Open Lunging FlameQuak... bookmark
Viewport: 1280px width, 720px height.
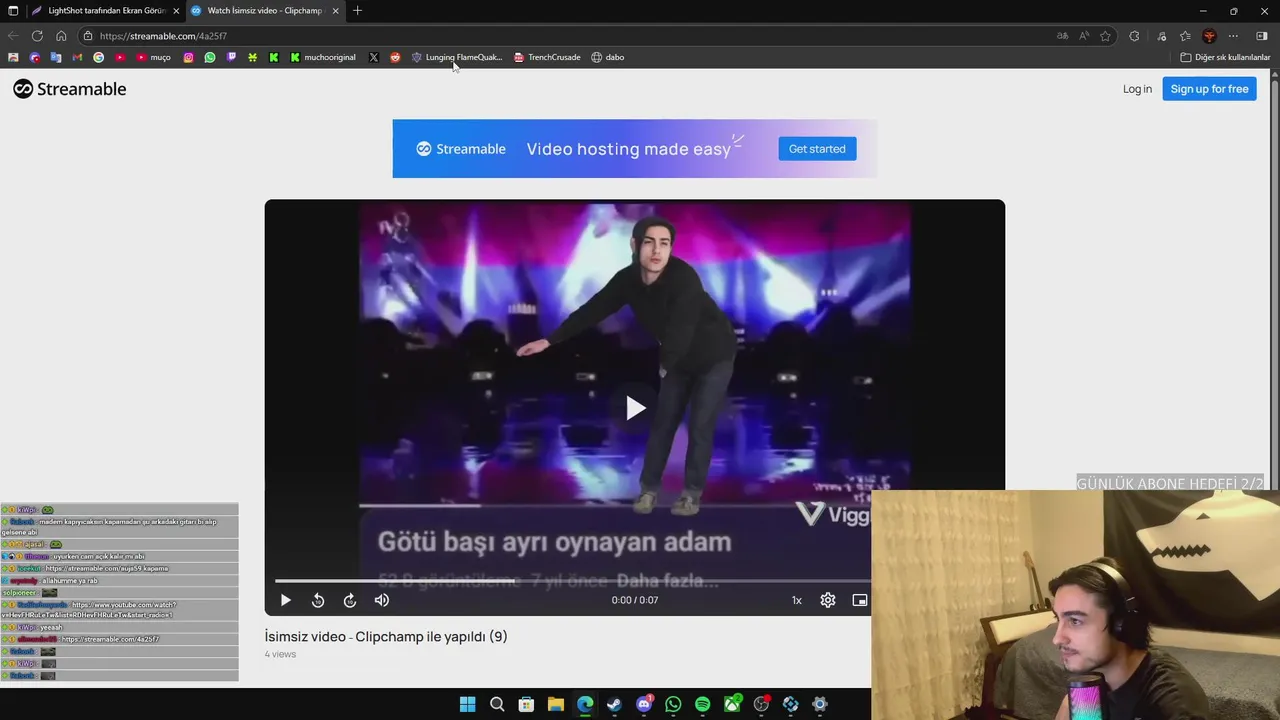456,57
